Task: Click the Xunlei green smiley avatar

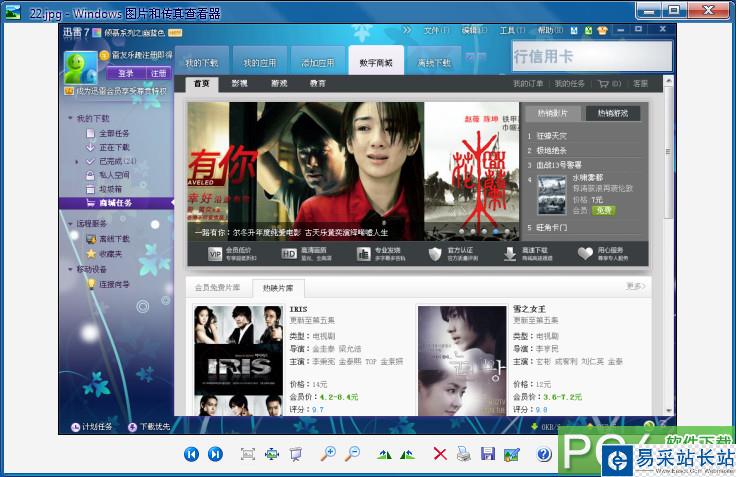Action: click(81, 68)
